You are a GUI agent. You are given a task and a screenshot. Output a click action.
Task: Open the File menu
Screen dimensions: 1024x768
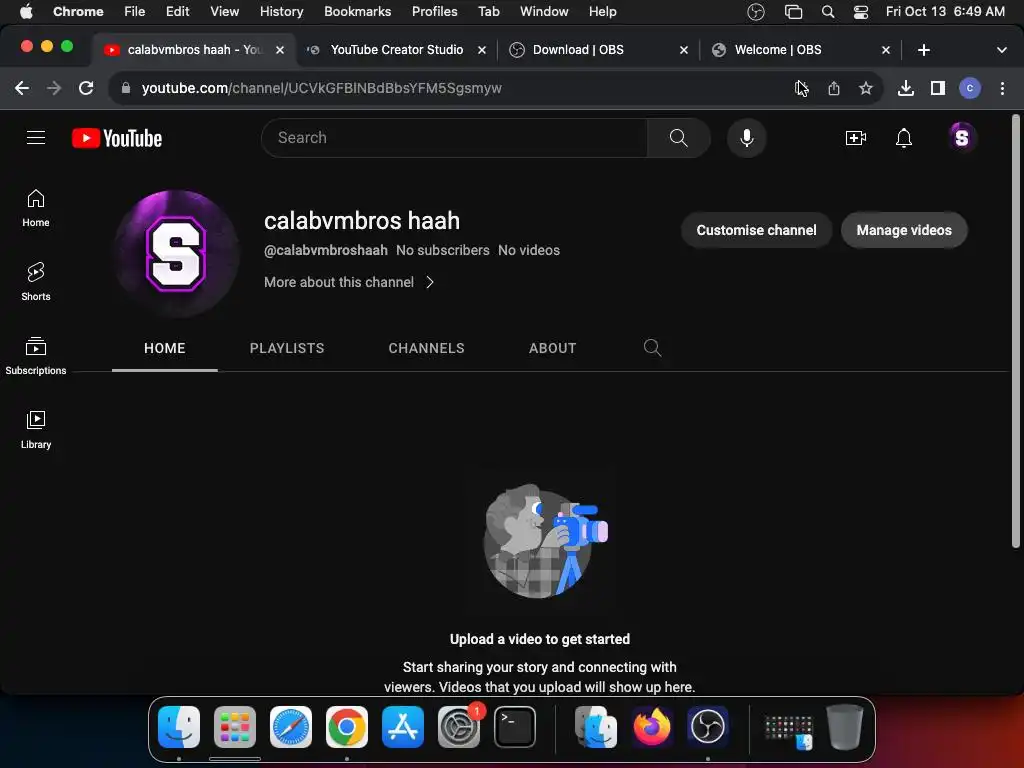pyautogui.click(x=135, y=11)
